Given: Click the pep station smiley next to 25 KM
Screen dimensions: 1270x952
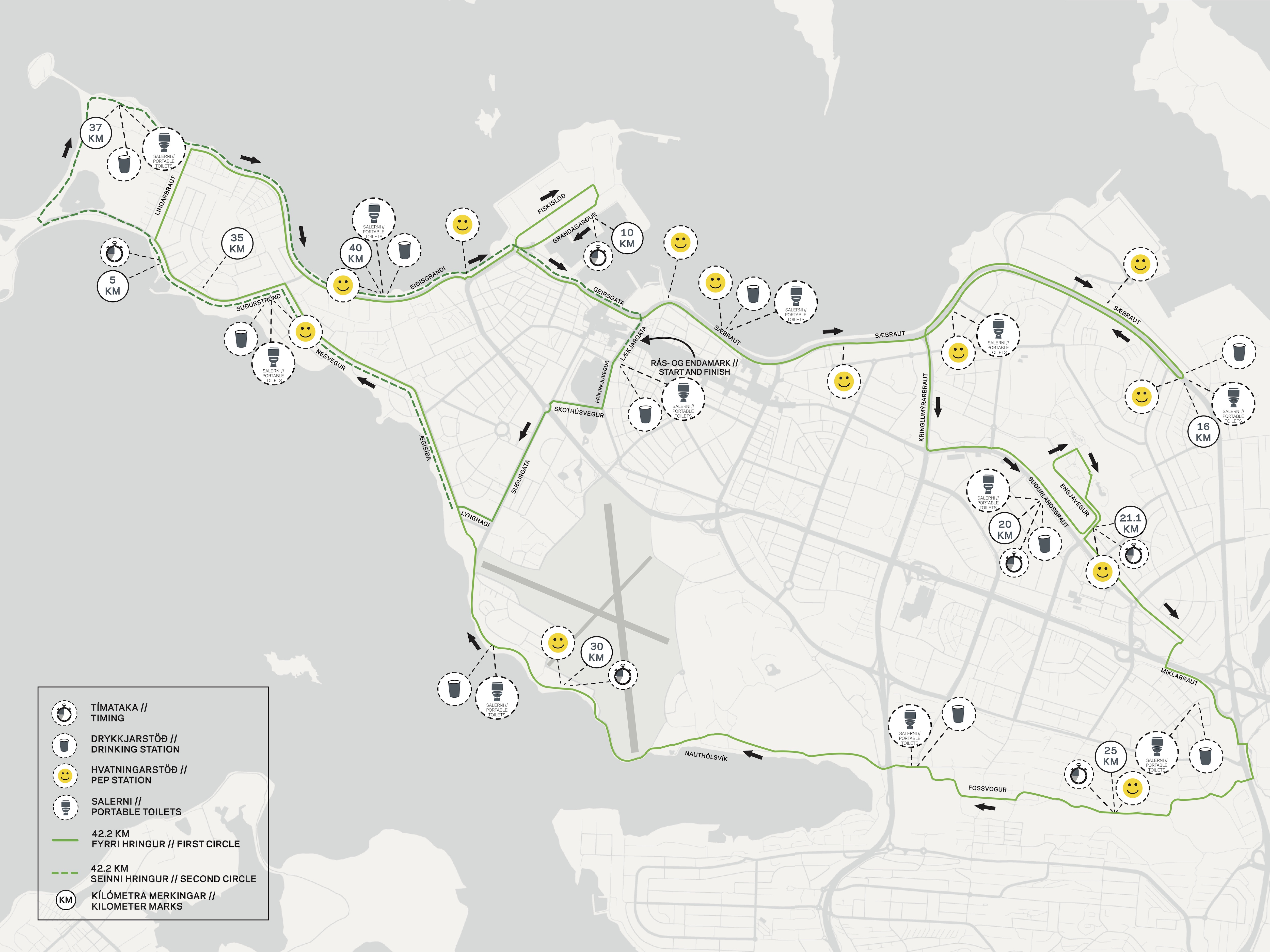Looking at the screenshot, I should click(1132, 788).
